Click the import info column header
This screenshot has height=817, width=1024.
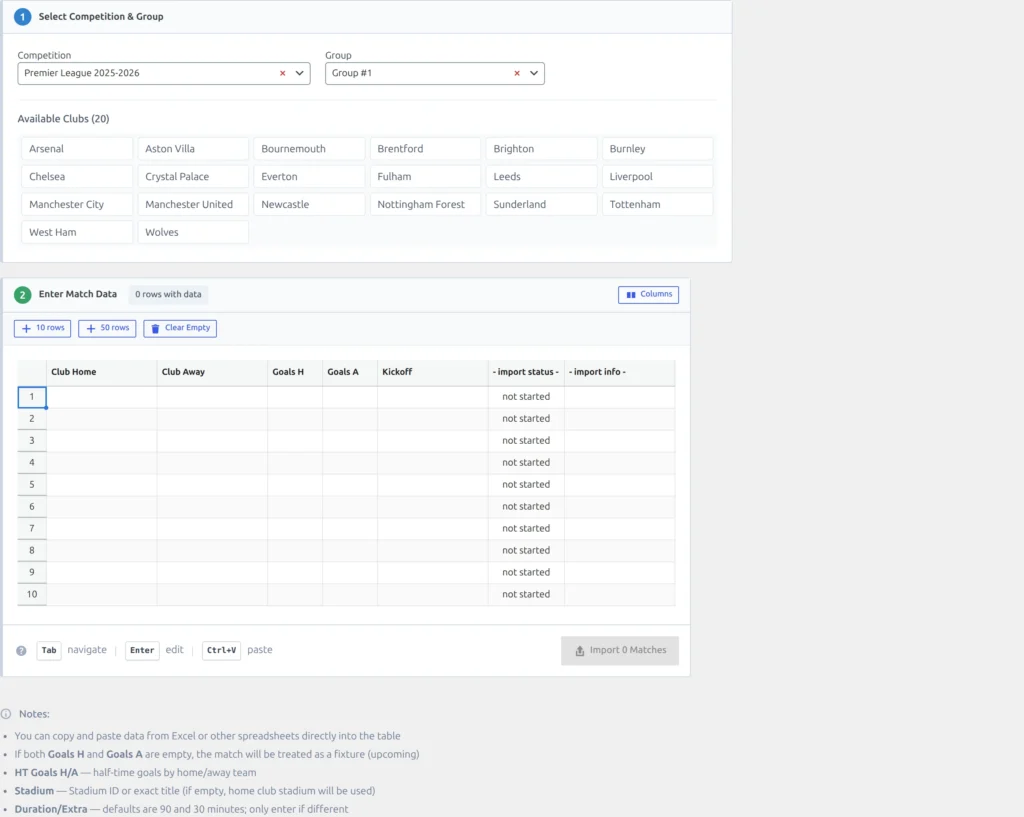coord(620,372)
